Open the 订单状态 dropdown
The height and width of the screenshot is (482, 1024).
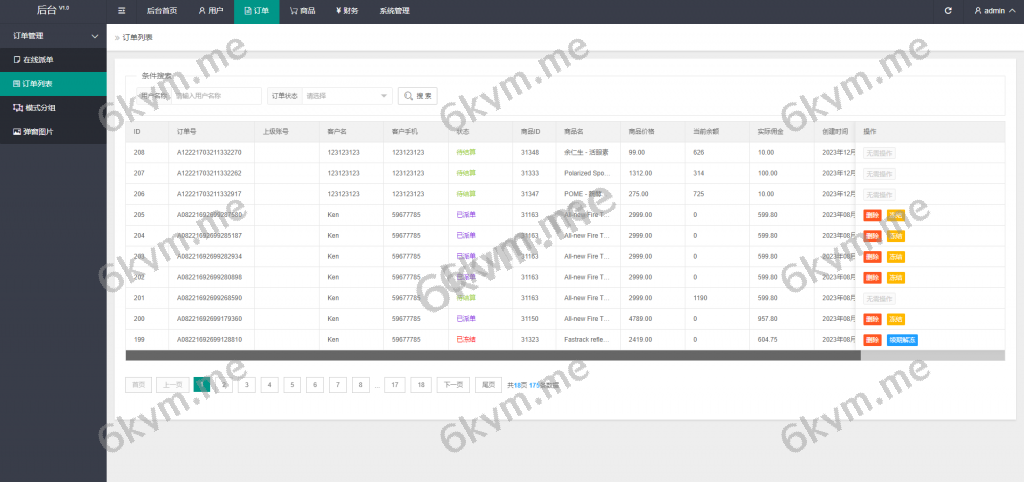[346, 96]
